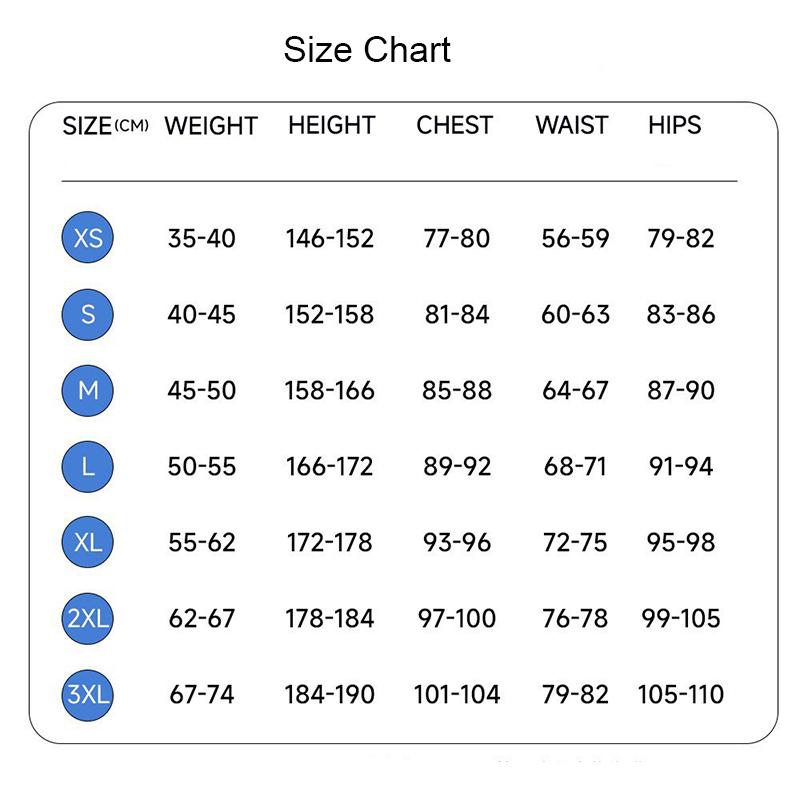Select the blue XL size badge
The image size is (800, 800).
tap(88, 542)
